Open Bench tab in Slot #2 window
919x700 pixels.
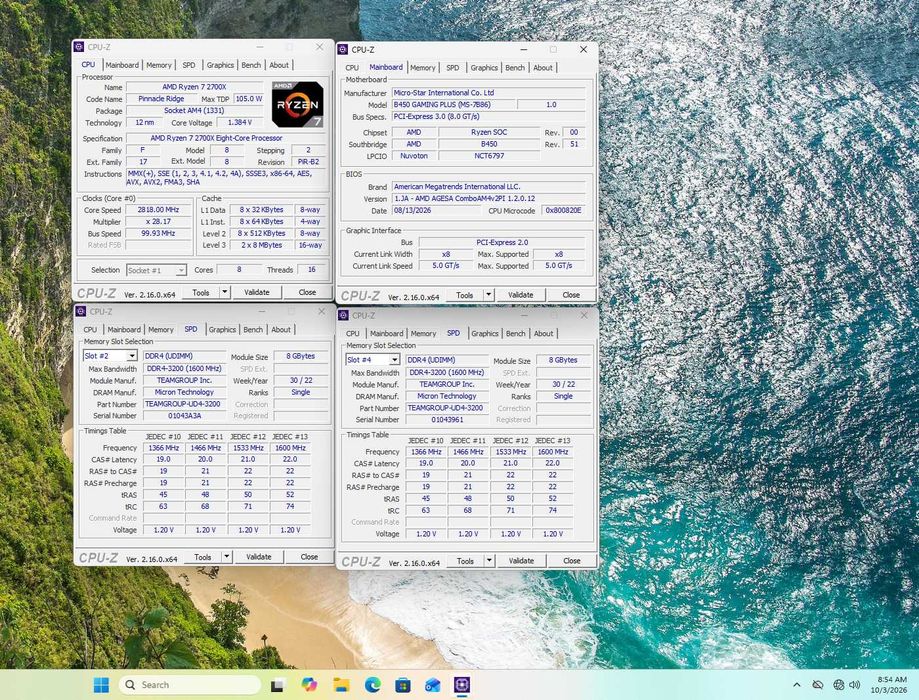pyautogui.click(x=253, y=329)
